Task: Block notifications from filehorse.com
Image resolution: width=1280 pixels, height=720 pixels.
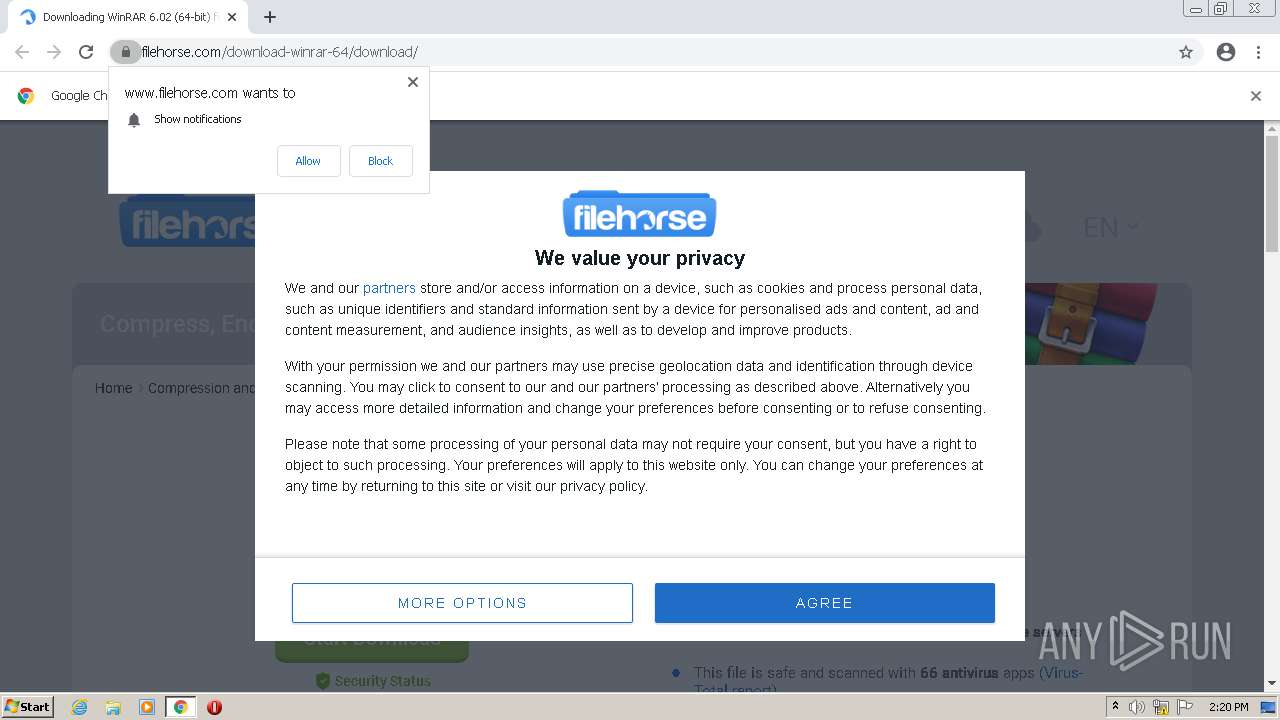Action: tap(380, 161)
